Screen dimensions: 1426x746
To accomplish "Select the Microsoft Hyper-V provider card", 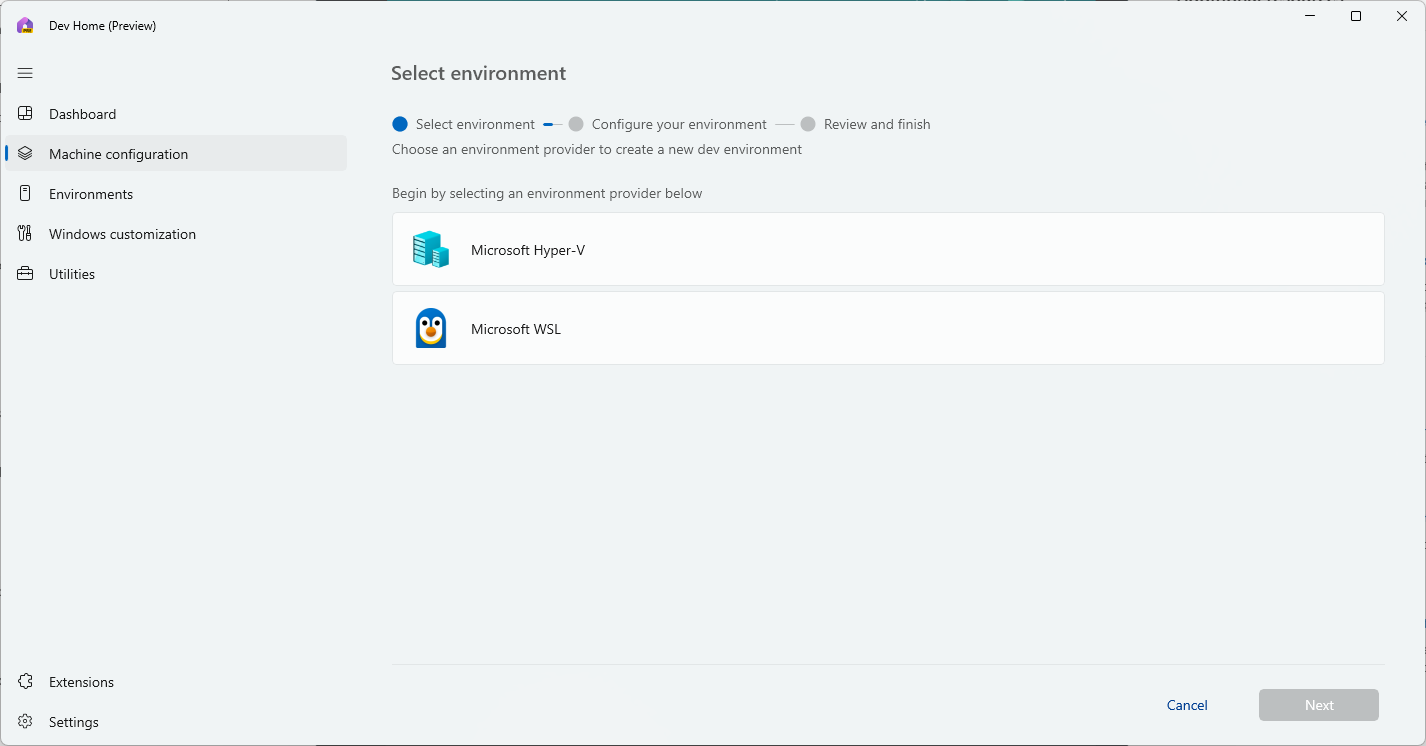I will (888, 249).
